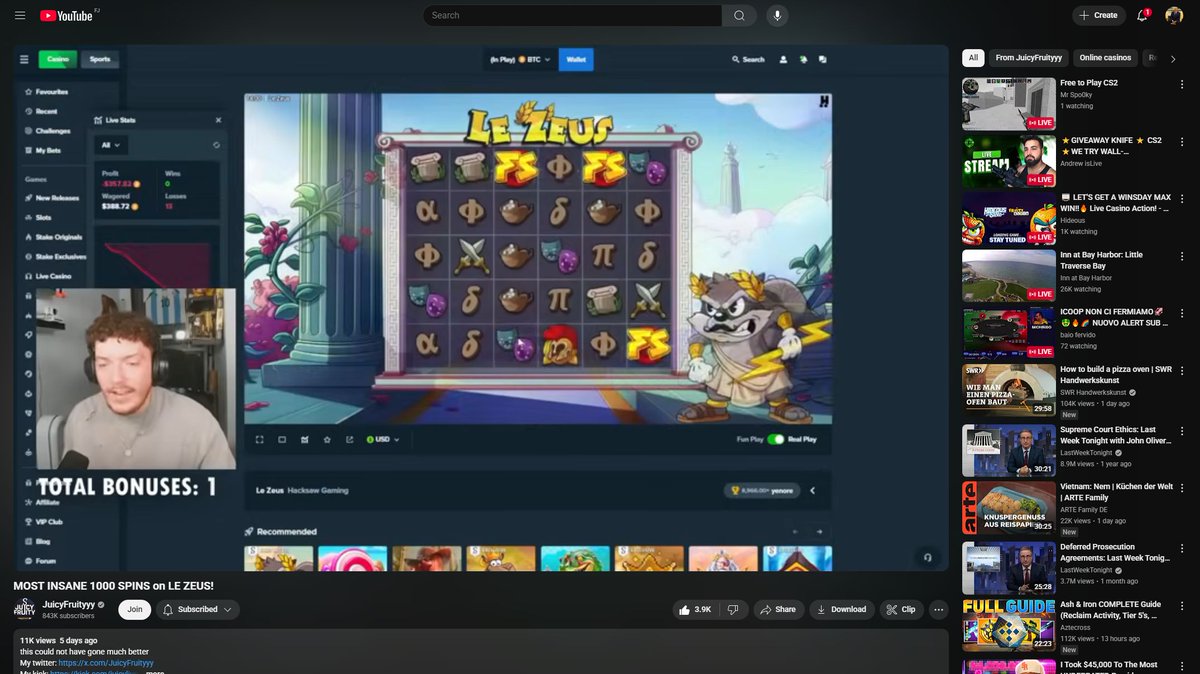The height and width of the screenshot is (674, 1200).
Task: Open the Free to Play CS2 thumbnail
Action: click(x=1008, y=104)
